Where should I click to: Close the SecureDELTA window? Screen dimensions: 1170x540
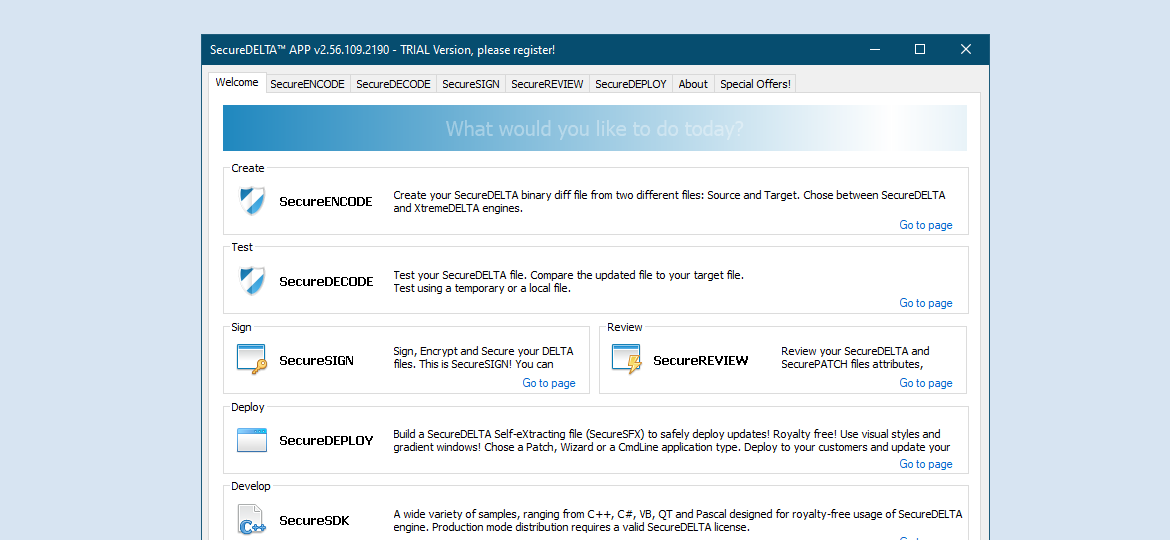tap(966, 49)
